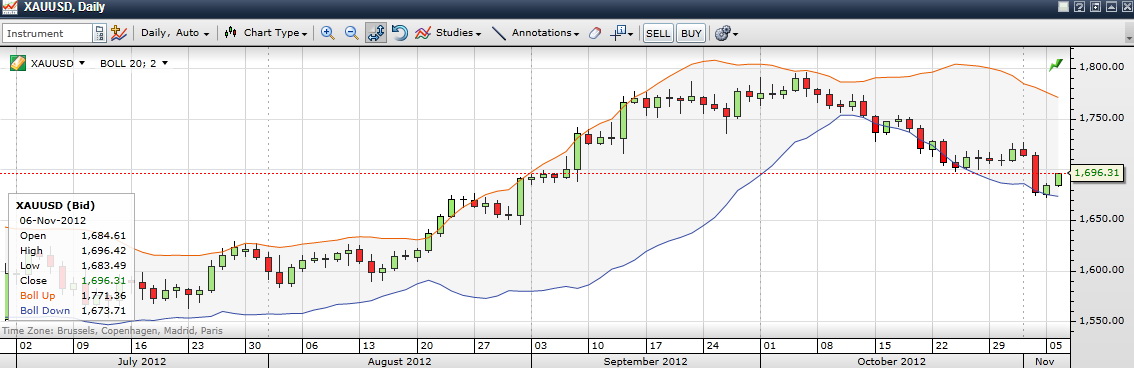Click the SELL button

658,33
